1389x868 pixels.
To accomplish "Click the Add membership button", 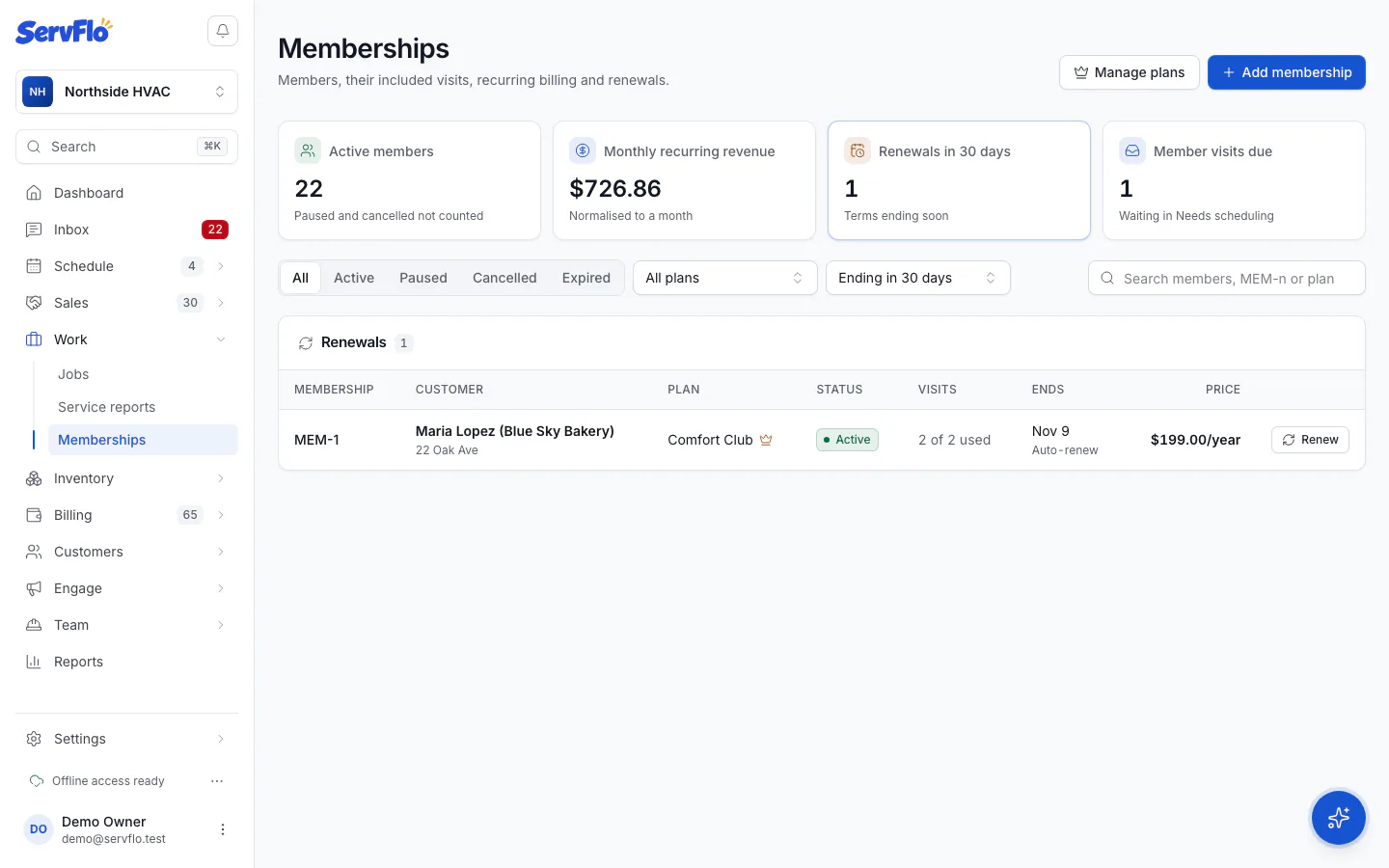I will 1287,72.
